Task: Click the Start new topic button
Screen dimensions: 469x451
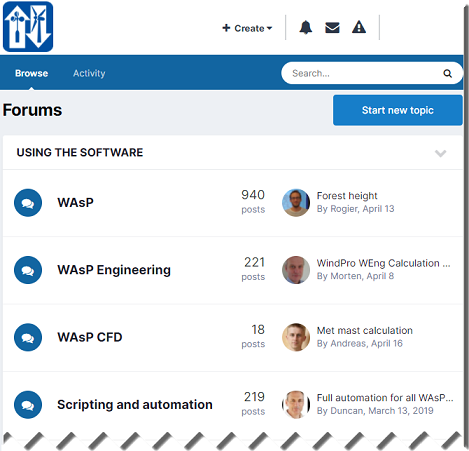Action: coord(398,110)
